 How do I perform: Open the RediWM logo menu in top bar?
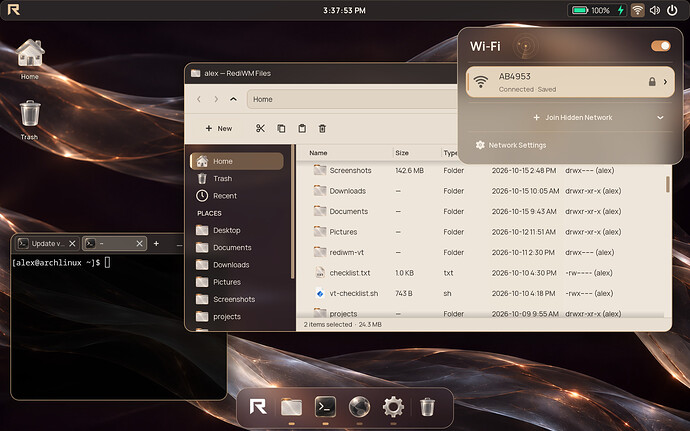[14, 10]
